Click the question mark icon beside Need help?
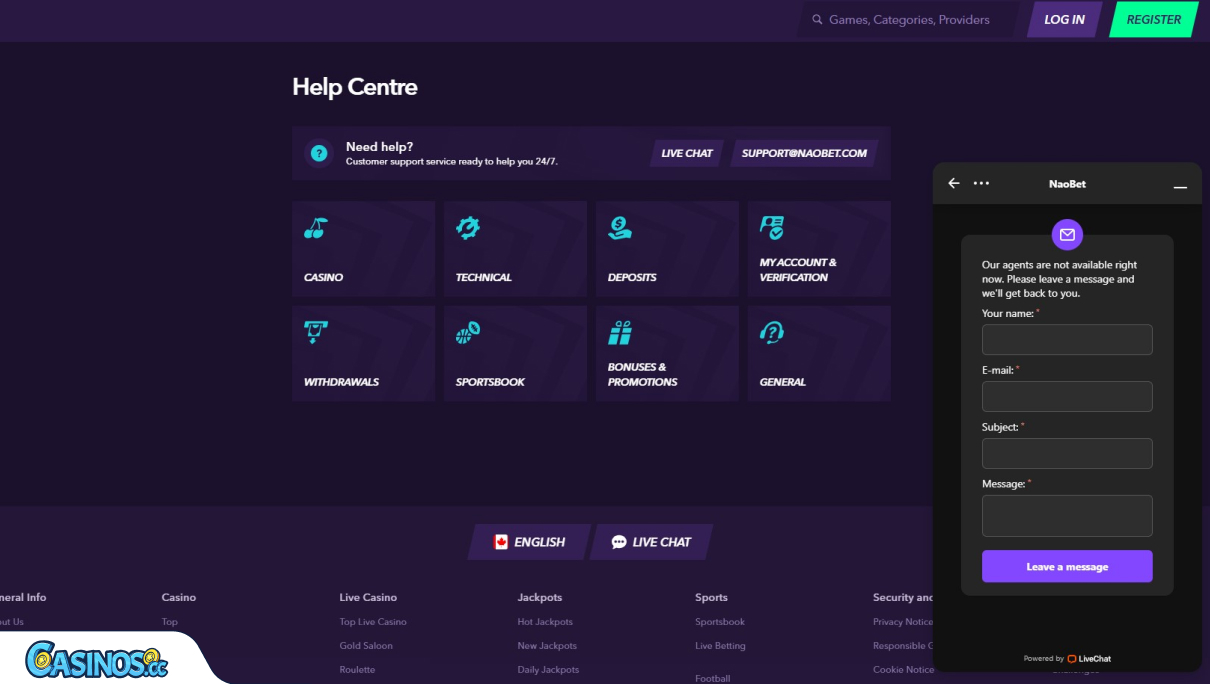The width and height of the screenshot is (1210, 684). (319, 153)
